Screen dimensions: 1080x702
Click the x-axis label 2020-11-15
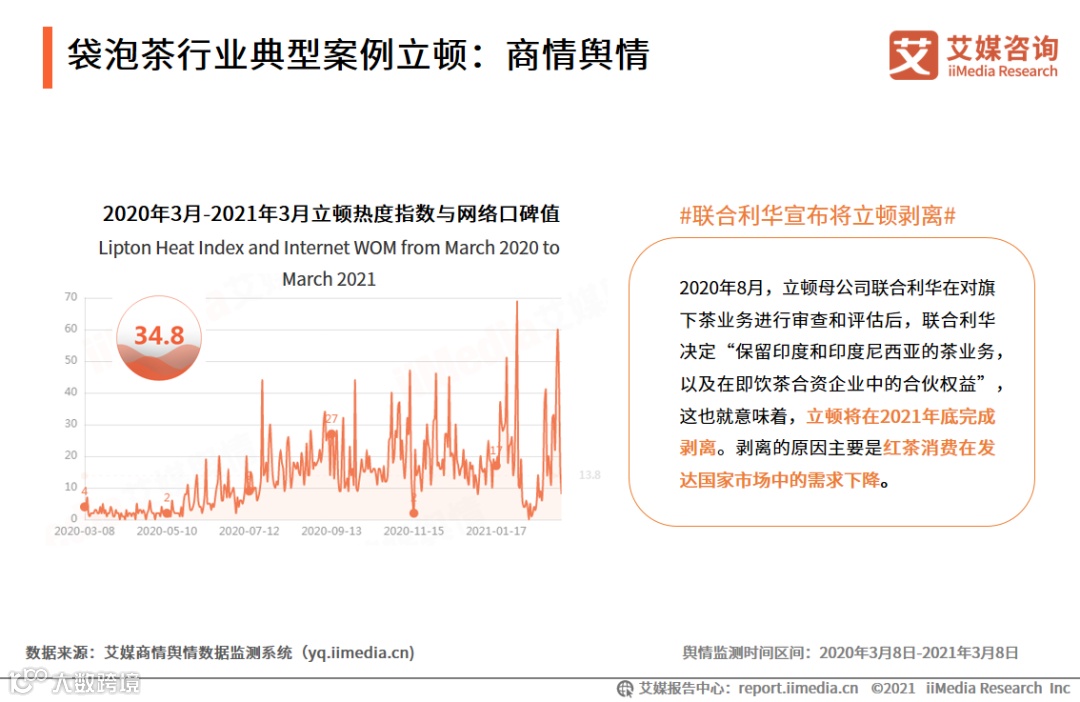coord(414,531)
